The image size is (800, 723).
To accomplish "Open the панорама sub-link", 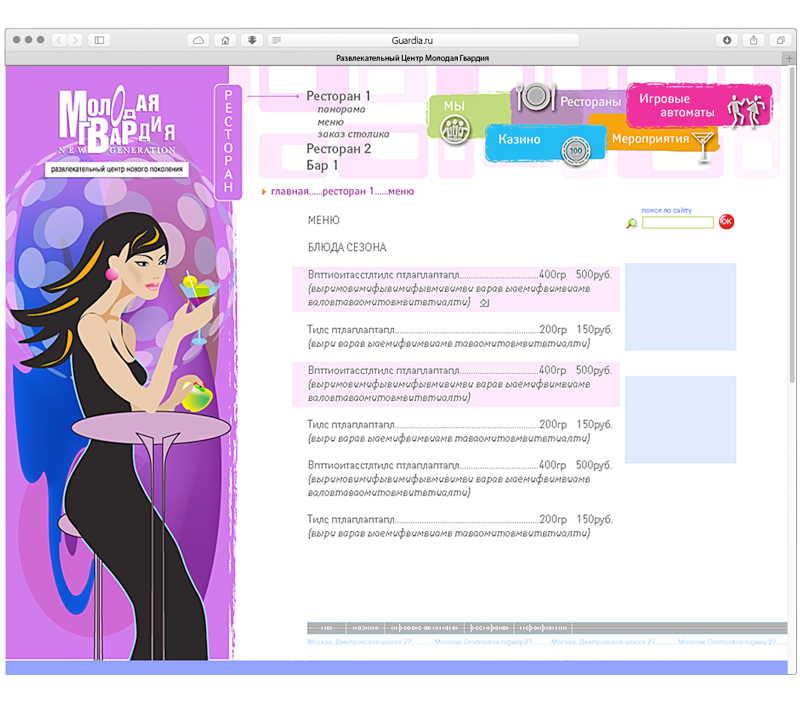I will coord(341,109).
